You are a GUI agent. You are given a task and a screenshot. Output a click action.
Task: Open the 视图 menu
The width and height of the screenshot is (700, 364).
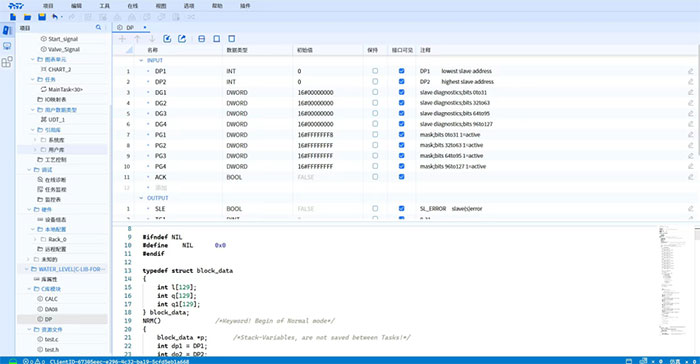(x=161, y=6)
